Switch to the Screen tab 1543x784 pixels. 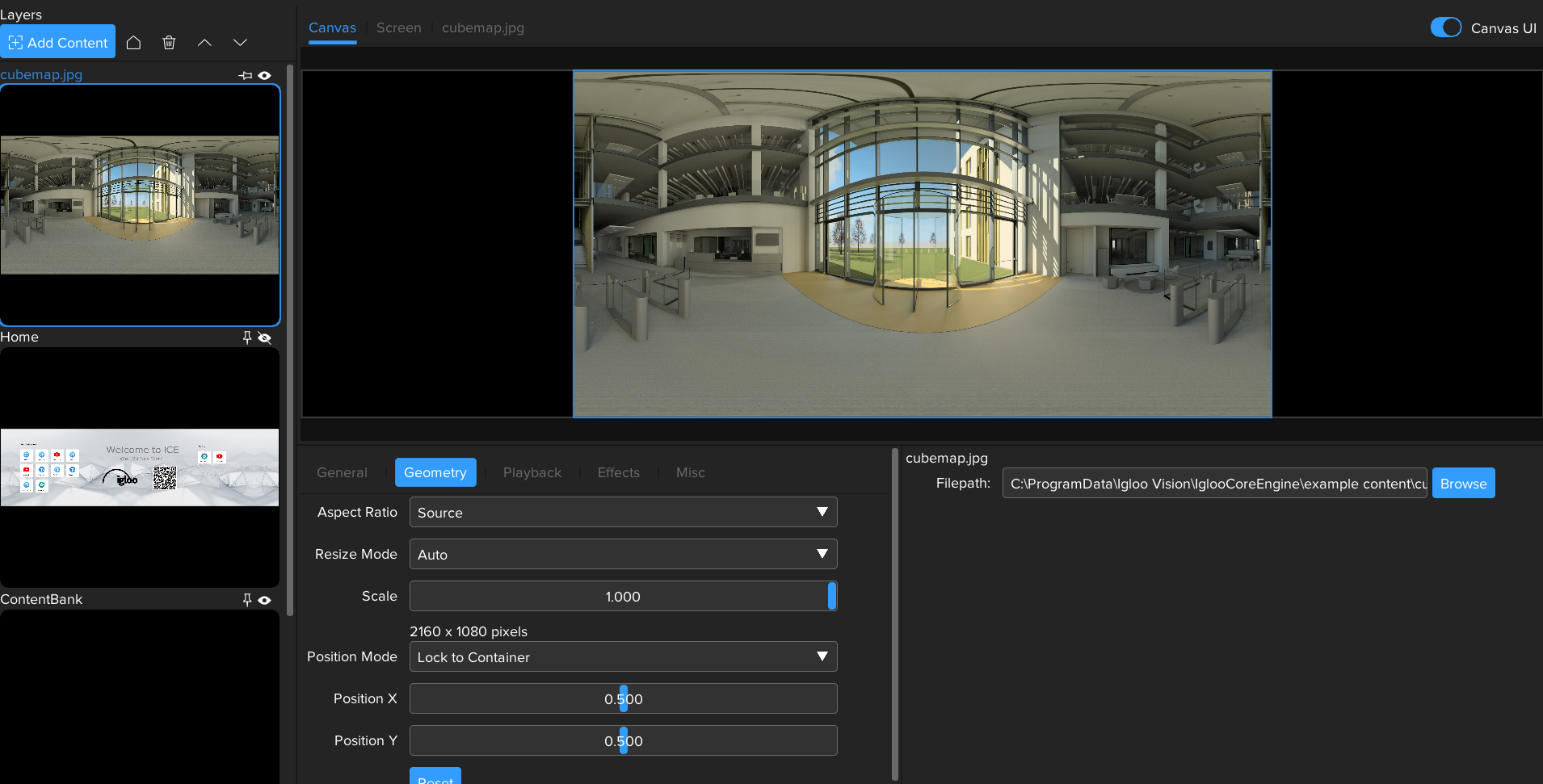398,27
